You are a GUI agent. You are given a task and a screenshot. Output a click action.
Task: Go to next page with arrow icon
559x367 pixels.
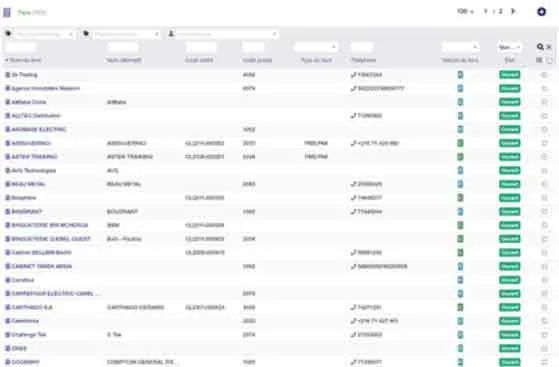[513, 11]
